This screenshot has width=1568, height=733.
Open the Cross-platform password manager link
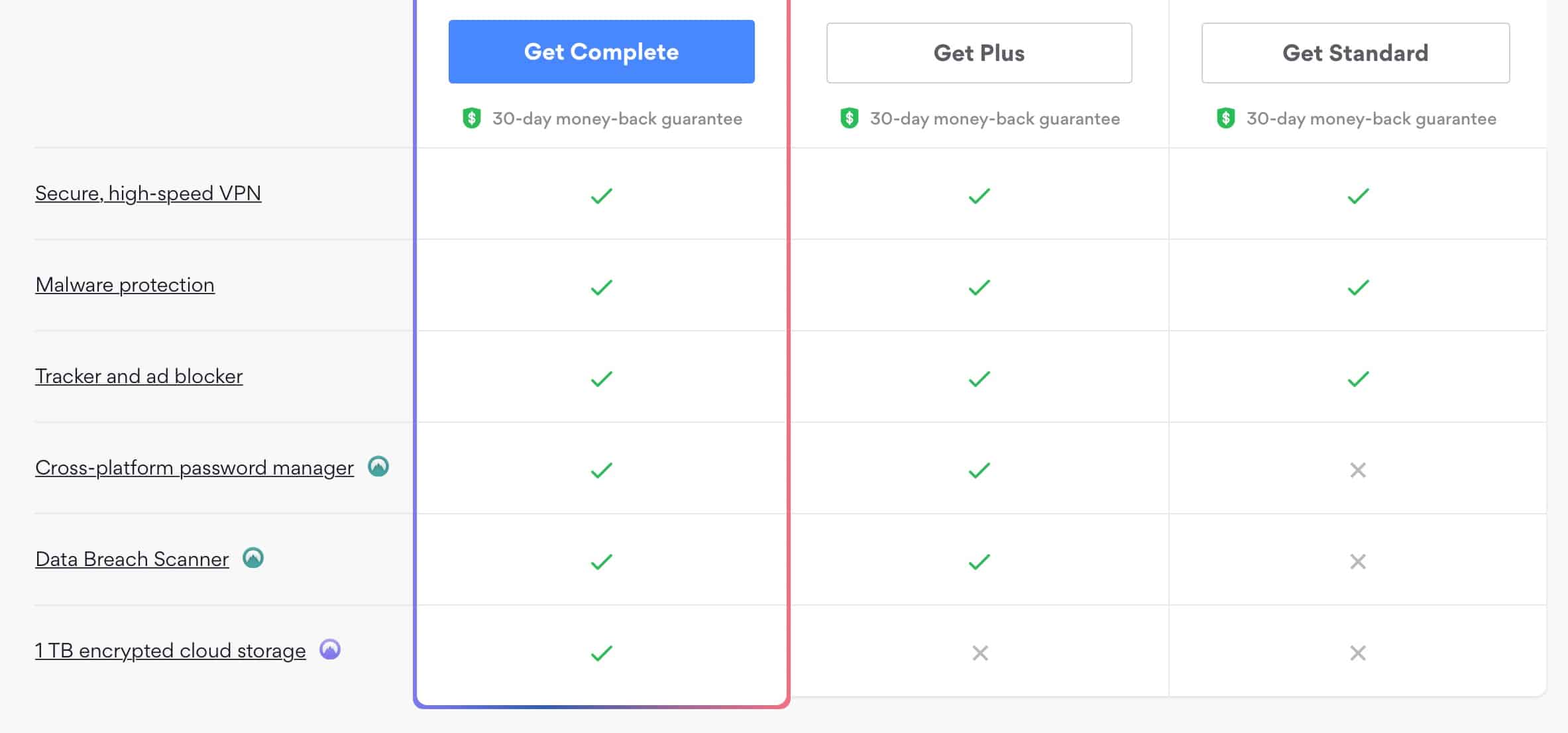pyautogui.click(x=195, y=467)
